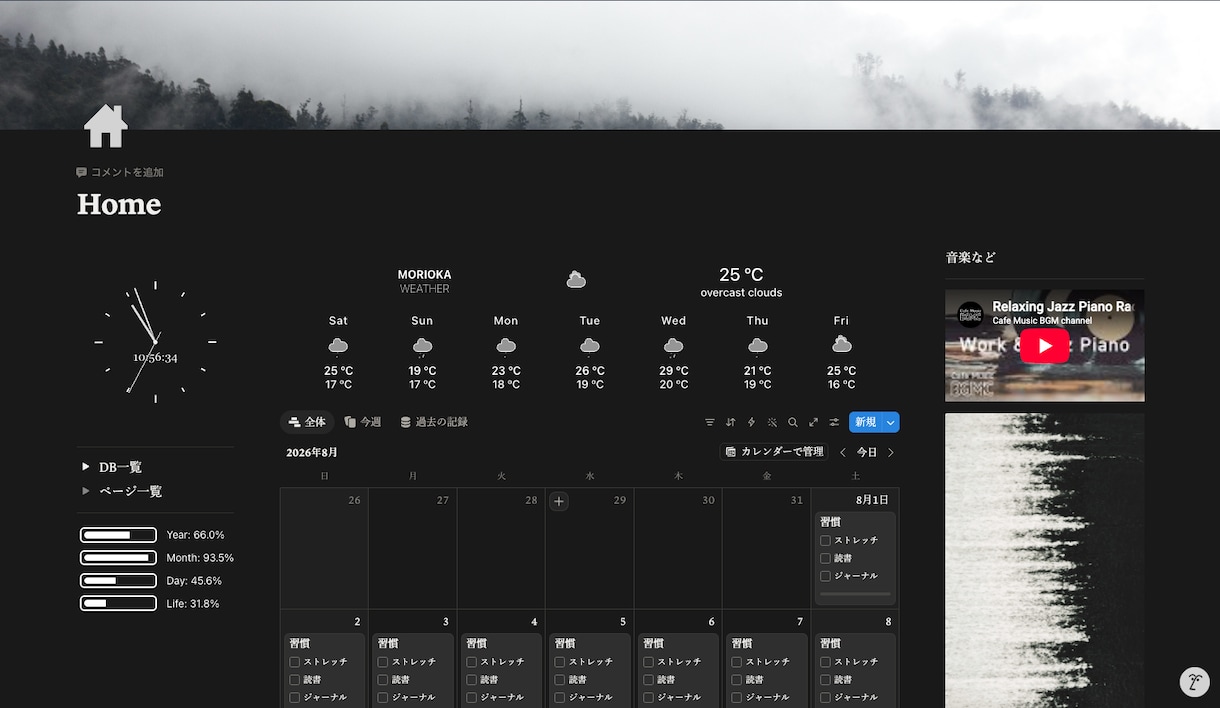Go to next month chevron
Image resolution: width=1220 pixels, height=708 pixels.
(x=891, y=452)
